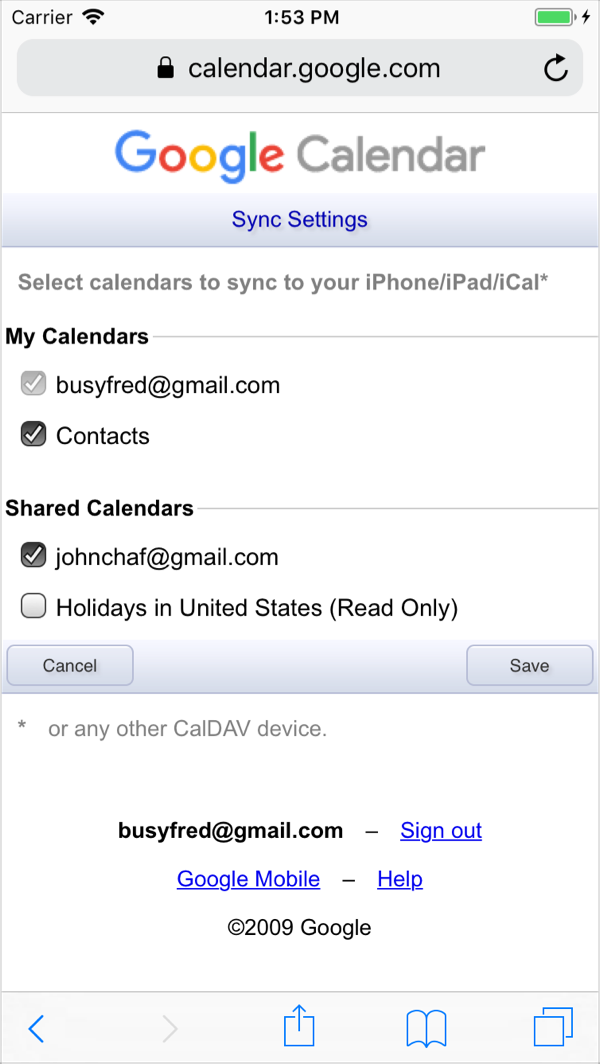The width and height of the screenshot is (600, 1064).
Task: Tap the Safari back arrow
Action: (37, 1028)
